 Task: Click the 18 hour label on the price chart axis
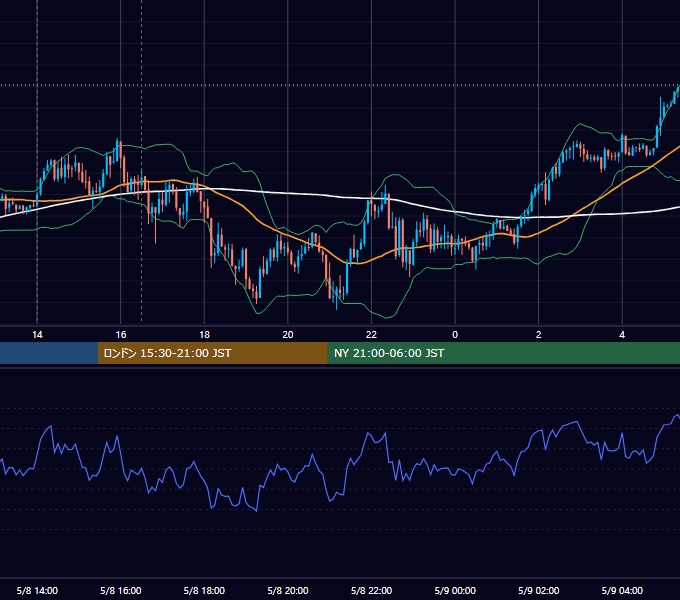(x=204, y=335)
